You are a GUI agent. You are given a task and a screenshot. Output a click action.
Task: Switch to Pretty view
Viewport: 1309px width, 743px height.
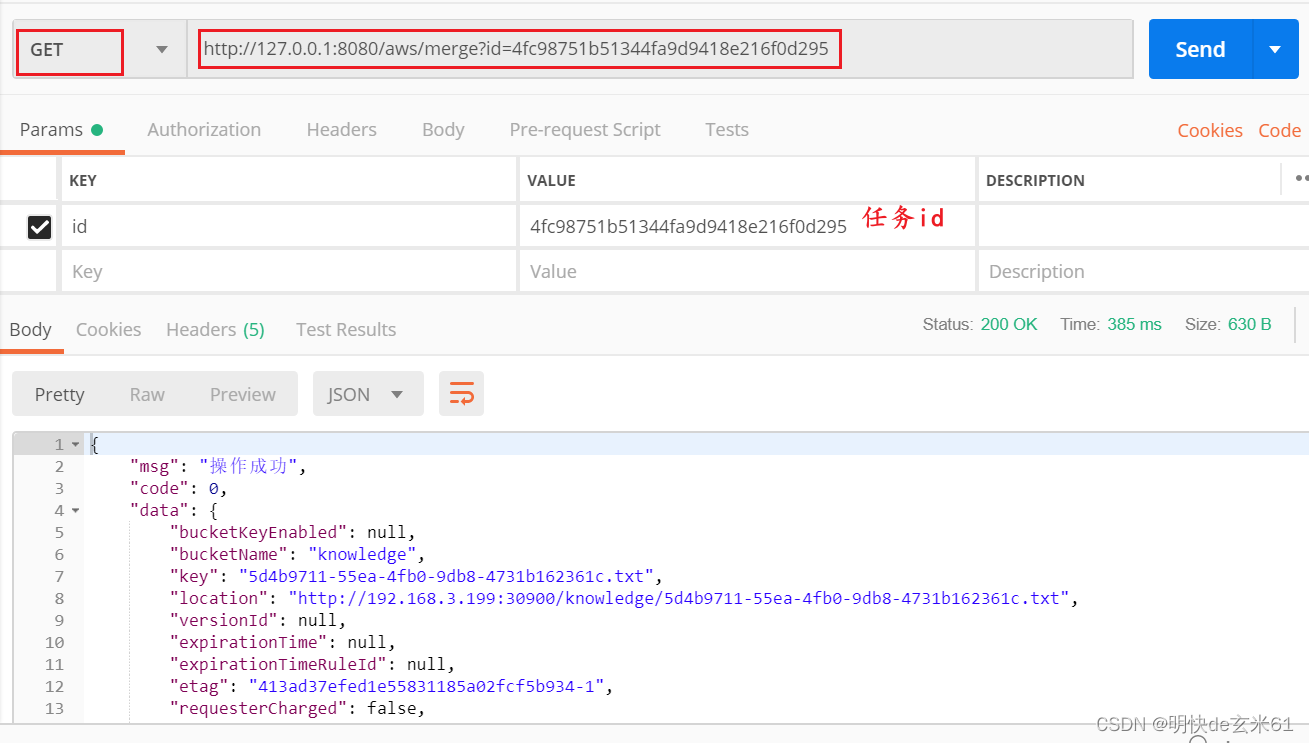(x=60, y=395)
